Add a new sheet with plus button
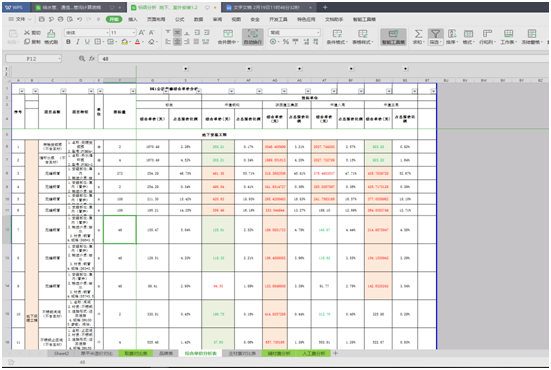551x370 pixels. [x=335, y=353]
